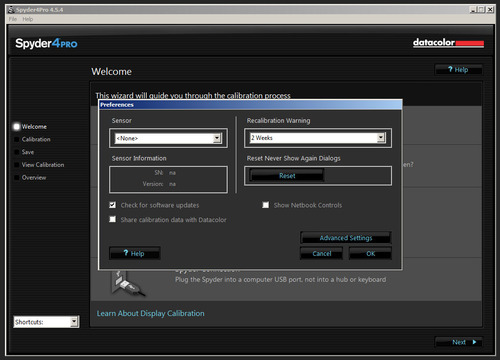Select the Calibration step in sidebar

pos(36,139)
